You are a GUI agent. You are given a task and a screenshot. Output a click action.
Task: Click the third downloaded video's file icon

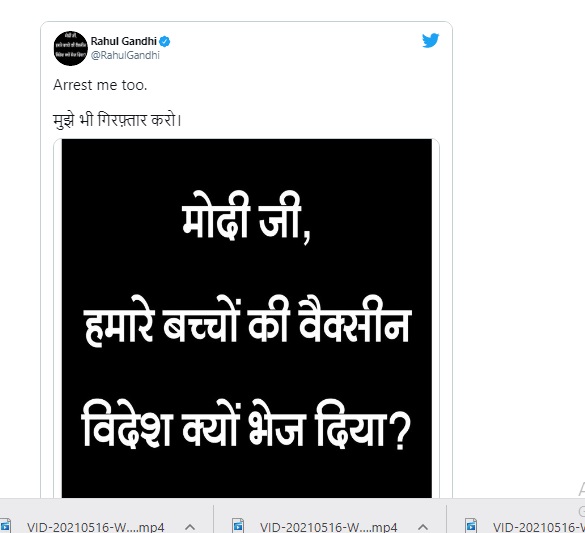(471, 526)
